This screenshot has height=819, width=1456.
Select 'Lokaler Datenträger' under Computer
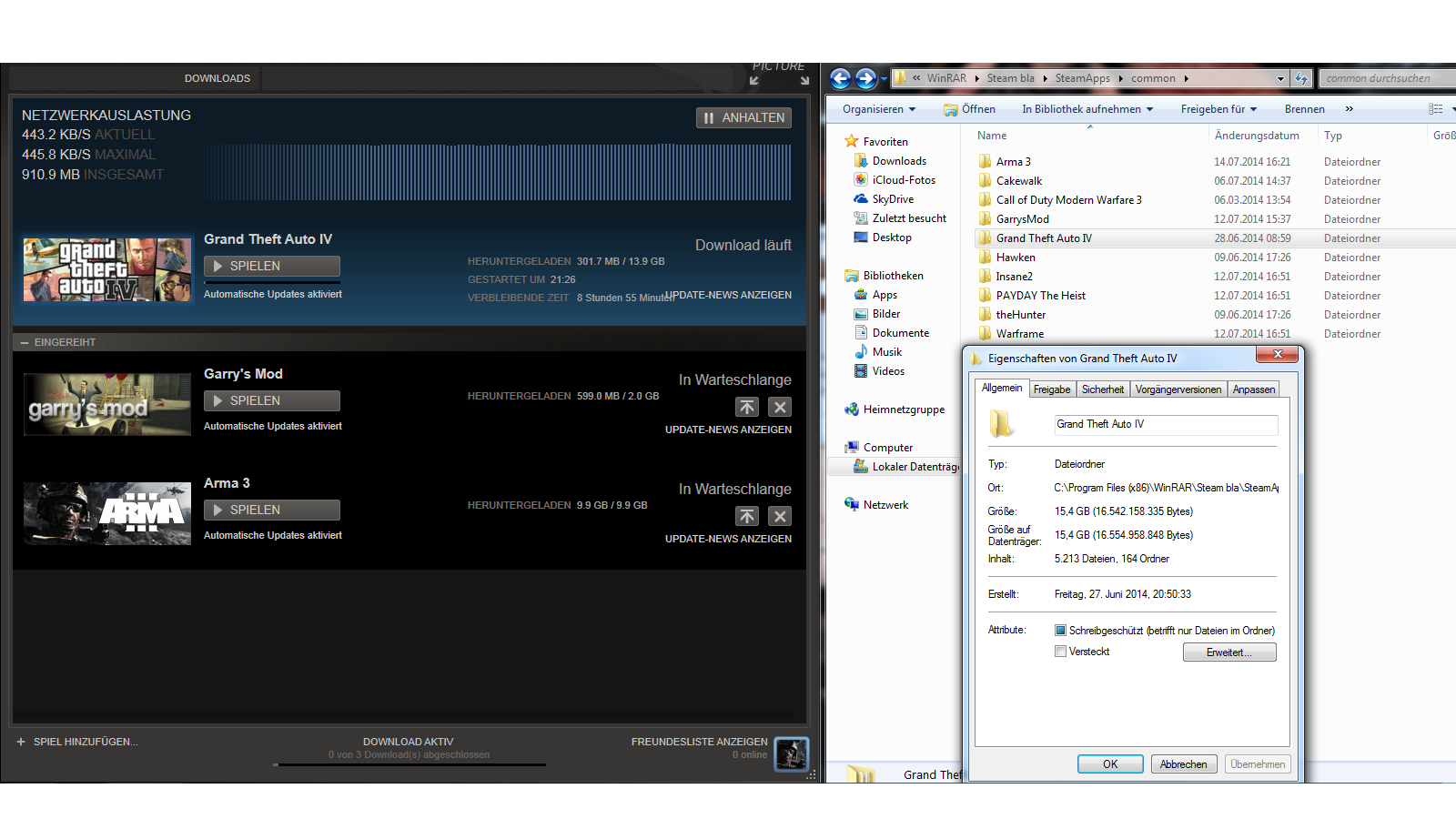coord(915,467)
